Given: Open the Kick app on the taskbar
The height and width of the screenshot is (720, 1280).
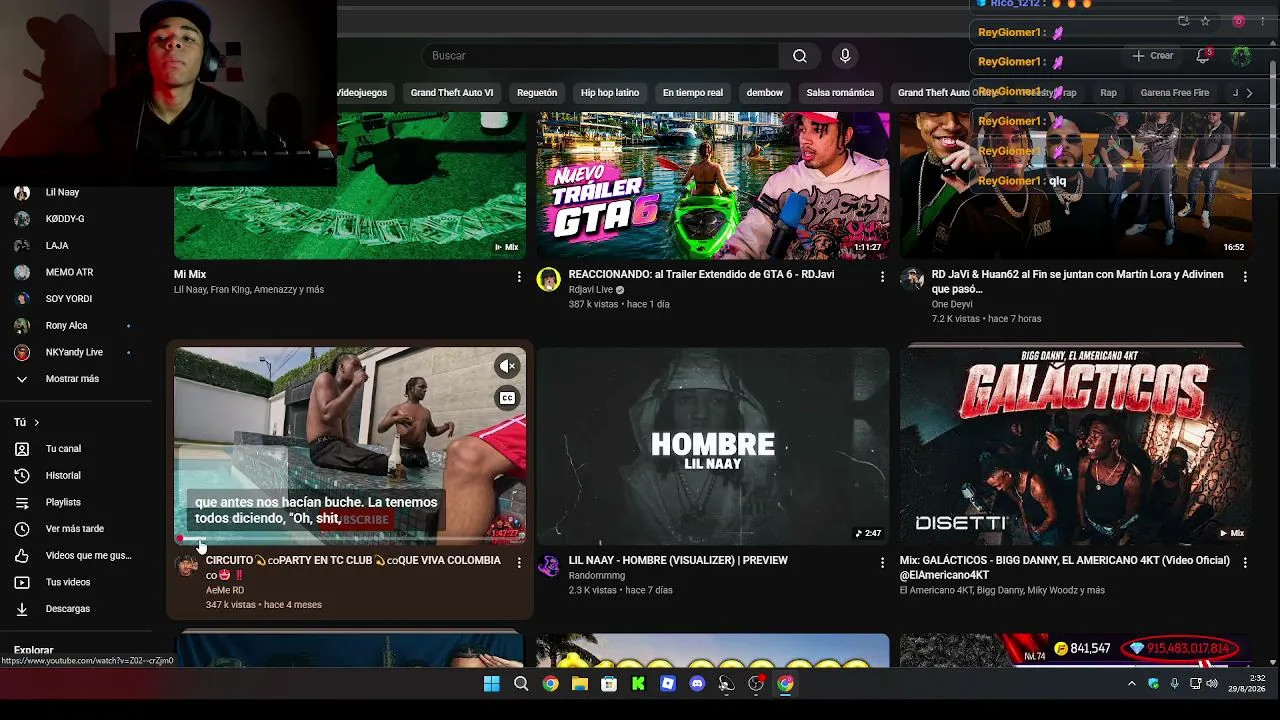Looking at the screenshot, I should (638, 684).
